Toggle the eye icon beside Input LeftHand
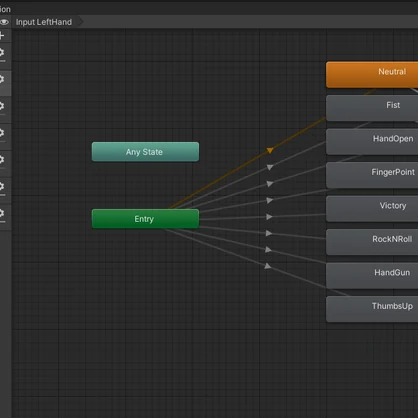 (x=4, y=22)
